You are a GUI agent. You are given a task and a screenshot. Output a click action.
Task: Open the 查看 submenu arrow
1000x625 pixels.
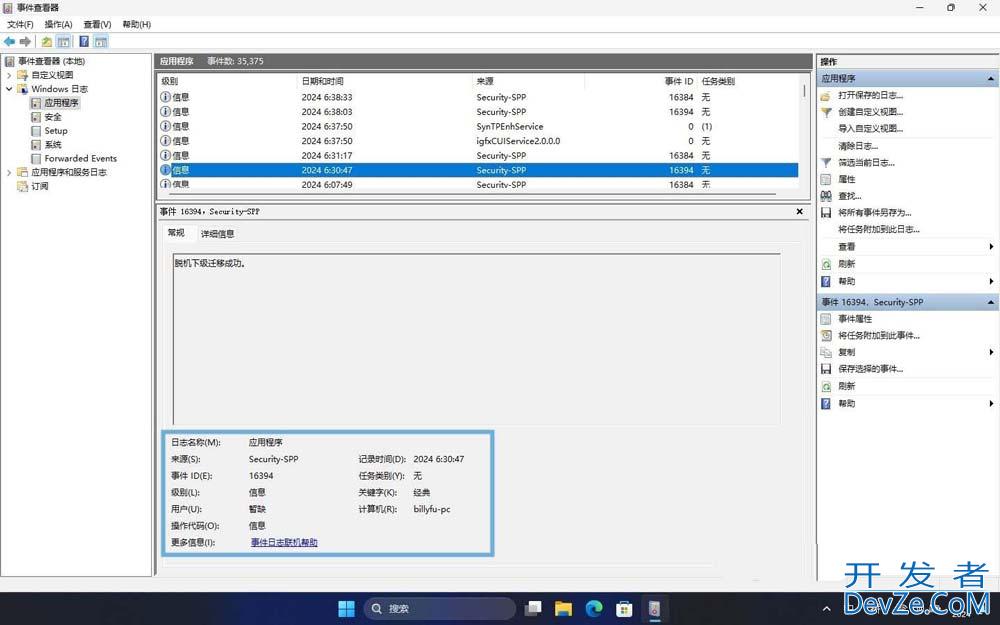(x=991, y=247)
